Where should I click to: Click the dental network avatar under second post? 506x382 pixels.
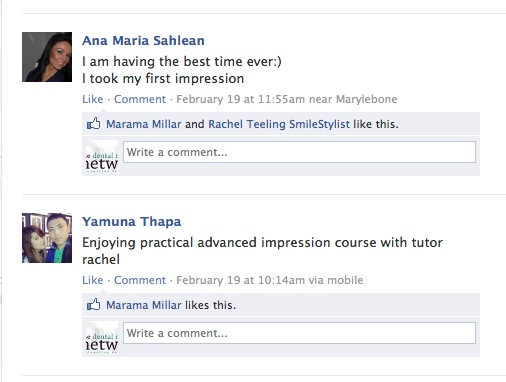[x=102, y=337]
